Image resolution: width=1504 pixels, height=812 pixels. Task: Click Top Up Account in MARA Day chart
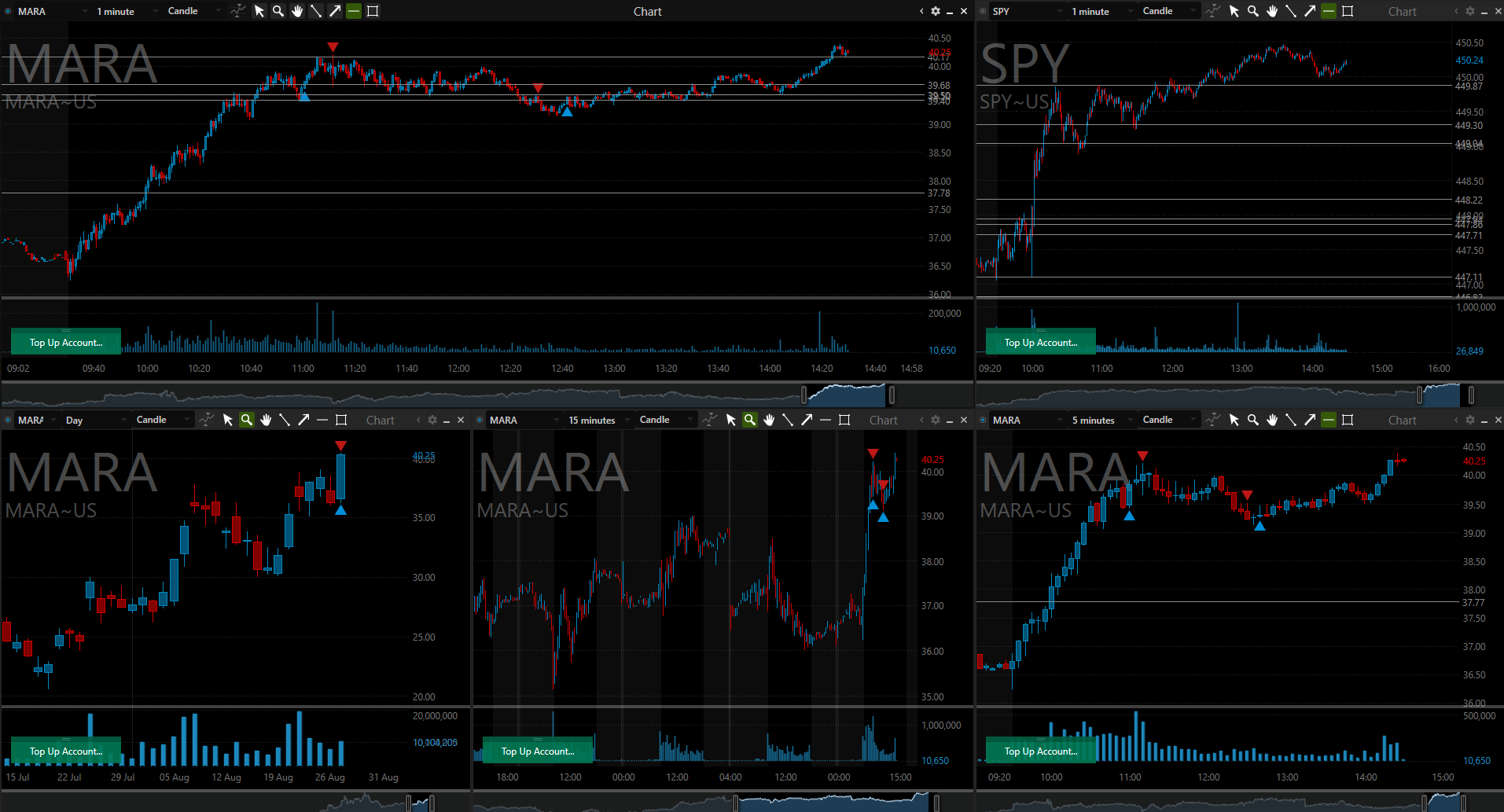(x=66, y=751)
